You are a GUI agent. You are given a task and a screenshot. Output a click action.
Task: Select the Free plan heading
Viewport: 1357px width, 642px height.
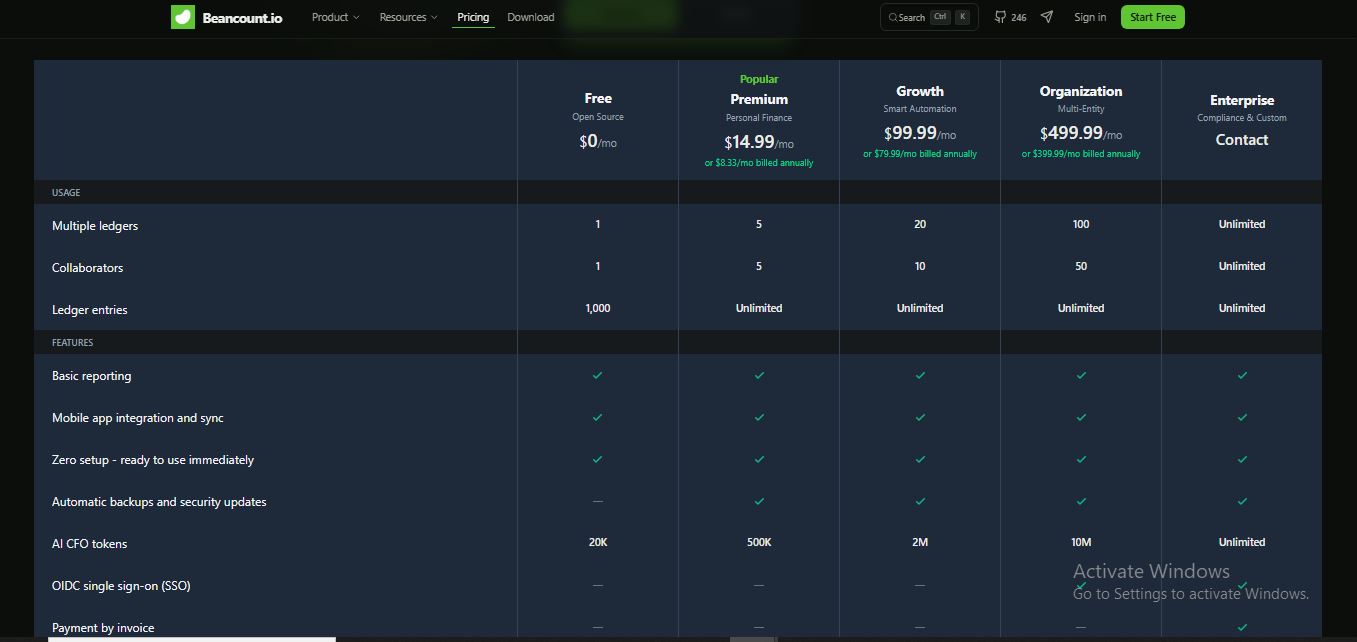tap(598, 98)
